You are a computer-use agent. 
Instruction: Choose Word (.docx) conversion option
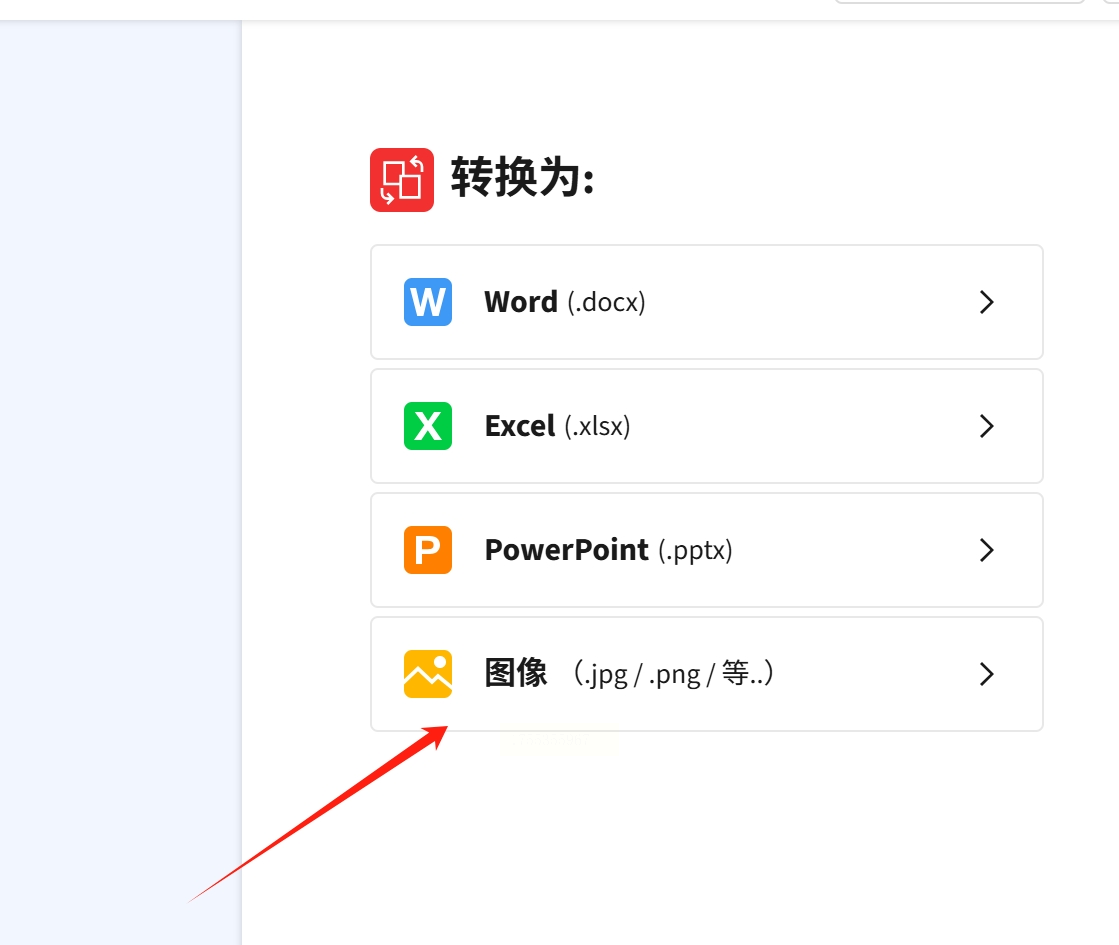[707, 302]
